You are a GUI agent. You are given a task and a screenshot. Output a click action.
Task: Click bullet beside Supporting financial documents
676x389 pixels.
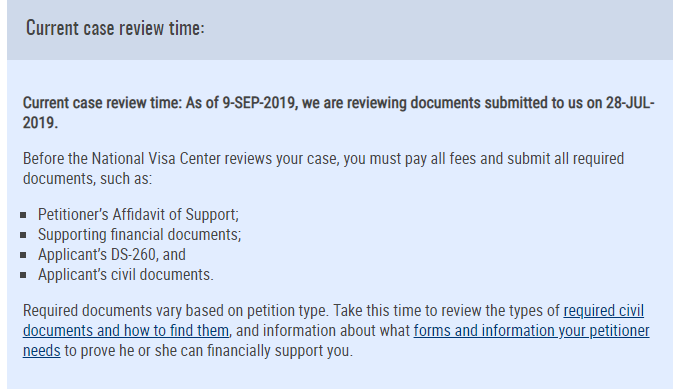point(23,235)
